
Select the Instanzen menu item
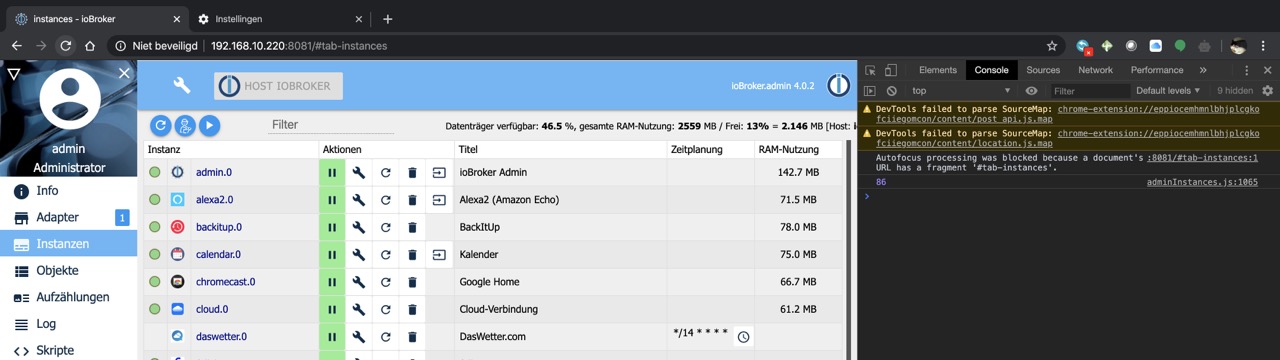(68, 244)
